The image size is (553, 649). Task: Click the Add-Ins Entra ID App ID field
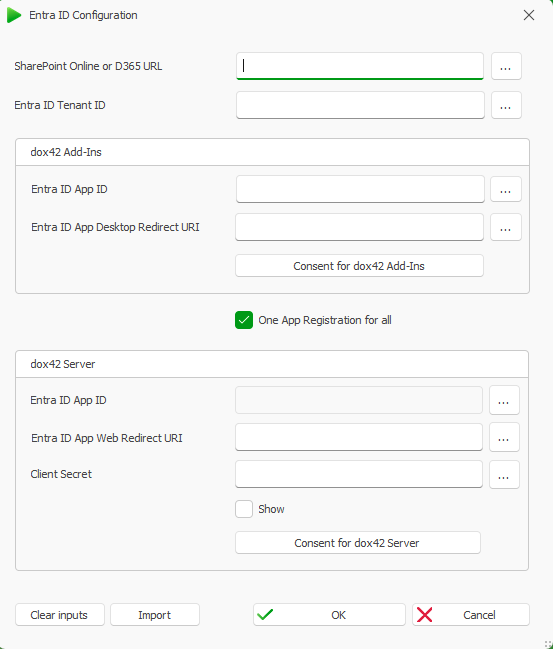tap(360, 189)
